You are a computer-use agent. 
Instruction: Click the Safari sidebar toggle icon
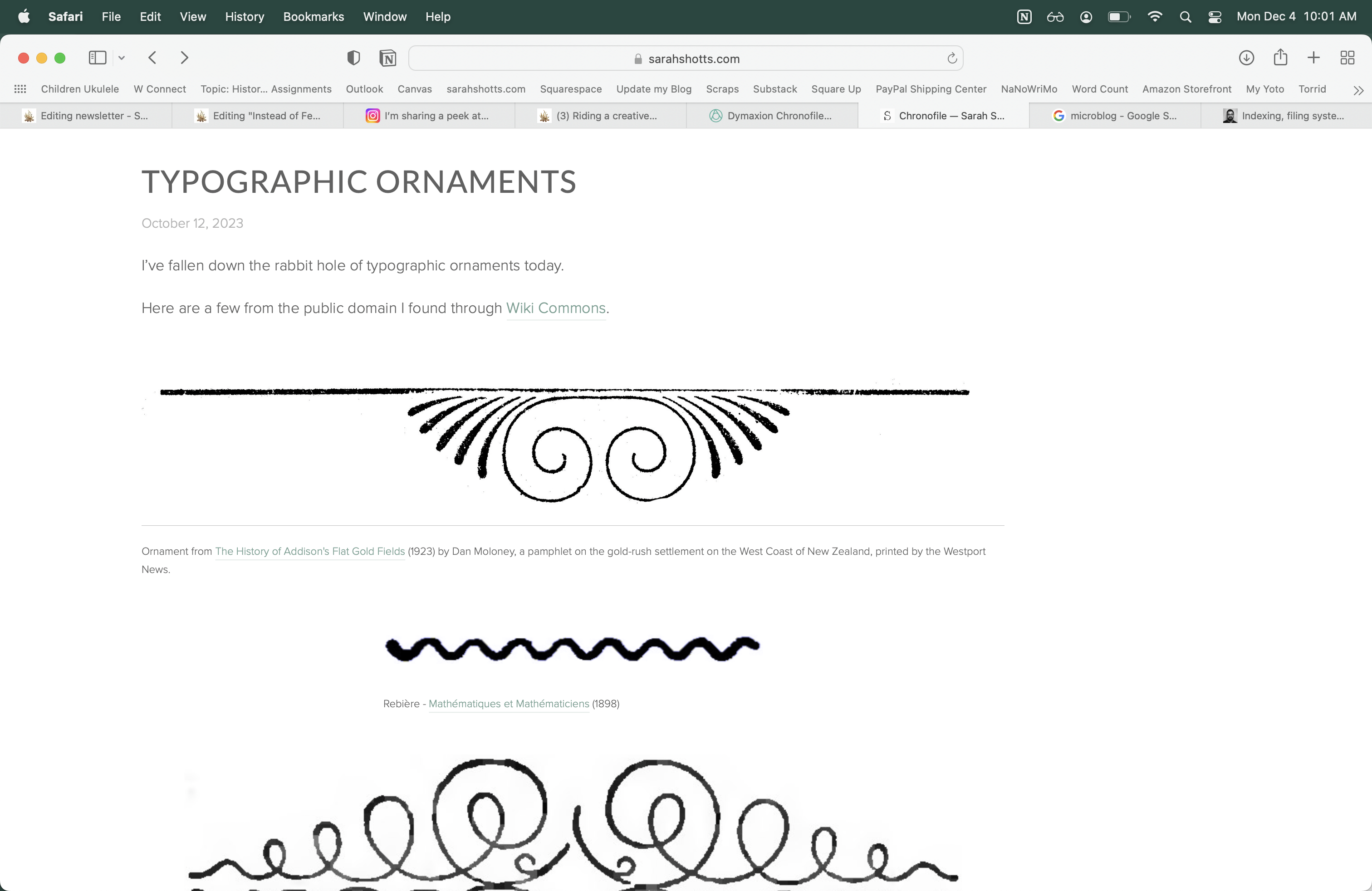(98, 58)
